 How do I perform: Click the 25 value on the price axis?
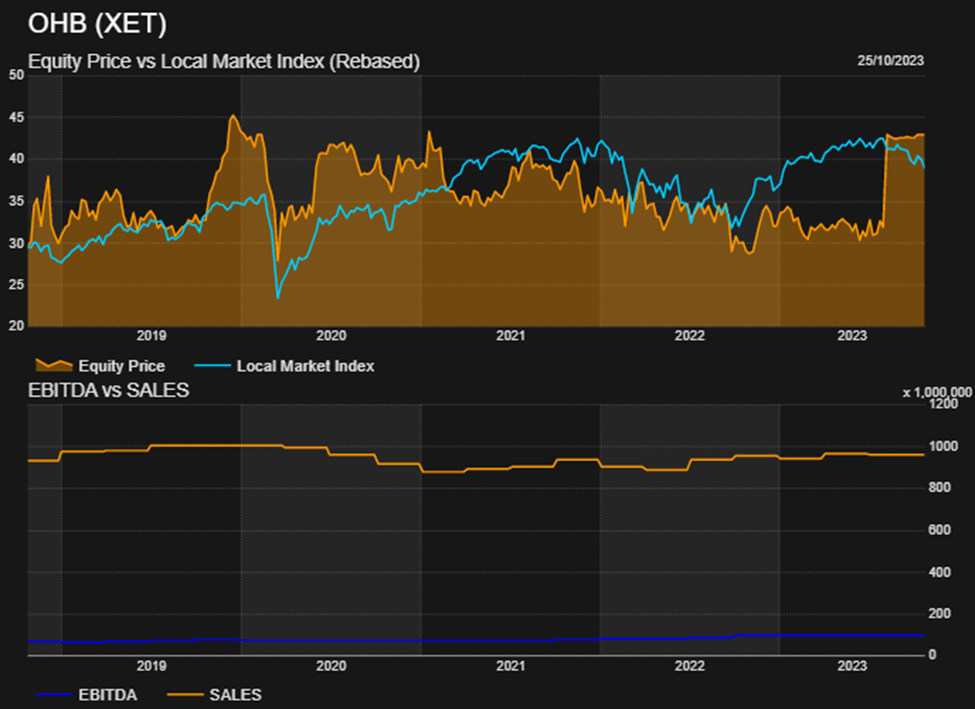(x=17, y=285)
